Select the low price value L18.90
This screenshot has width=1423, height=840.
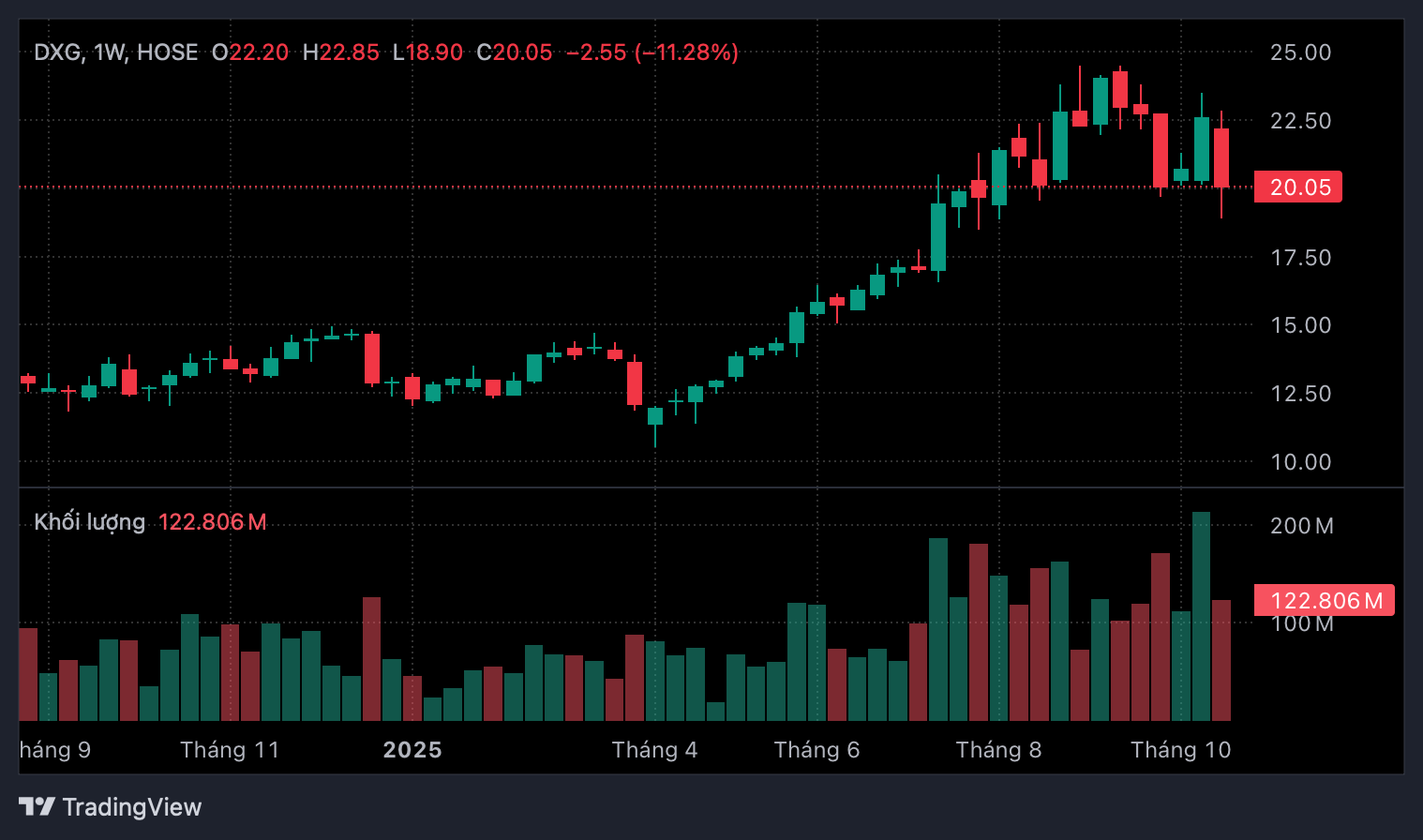[427, 52]
